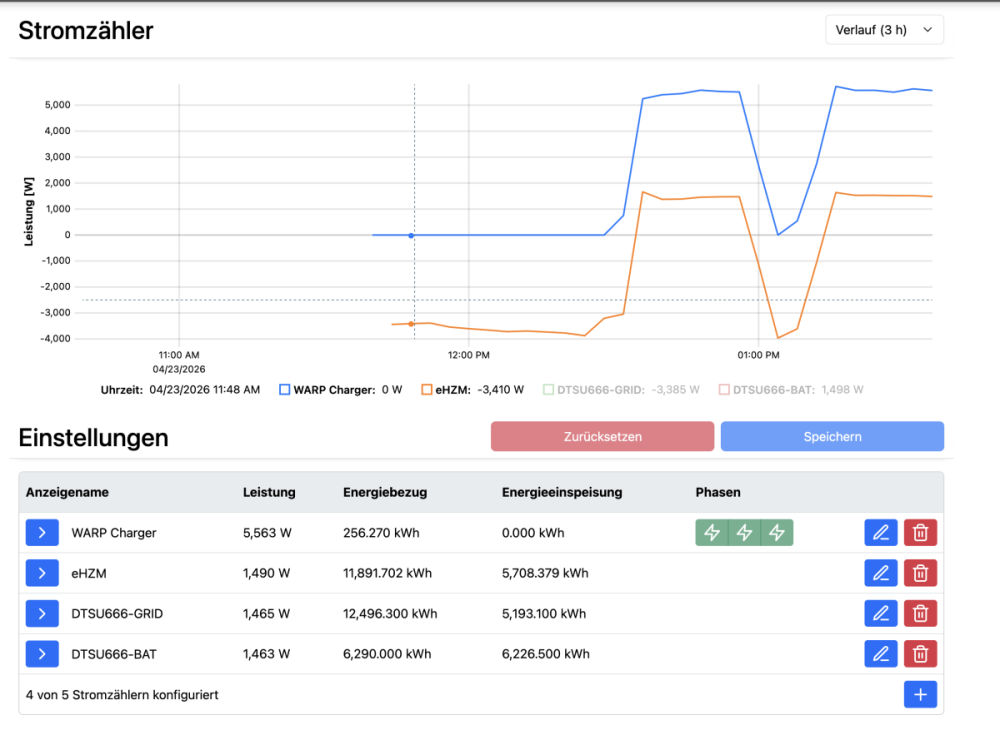
Task: Remove the eHZM meter with trash icon
Action: (x=920, y=573)
